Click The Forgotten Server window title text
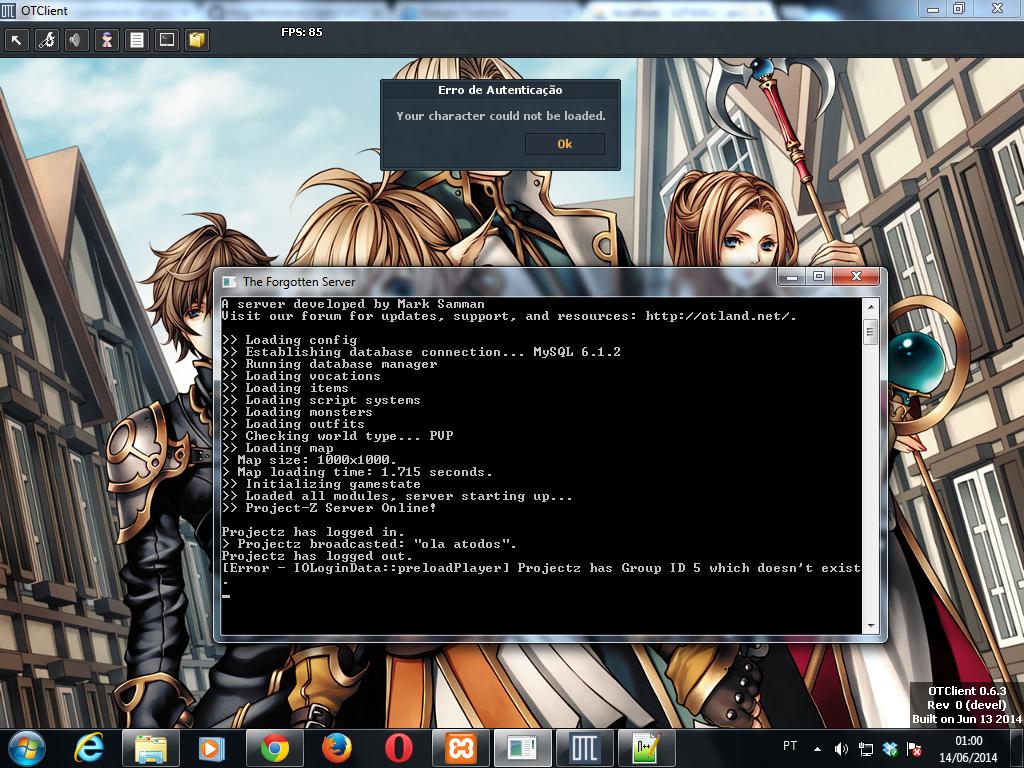This screenshot has height=768, width=1024. click(x=299, y=282)
